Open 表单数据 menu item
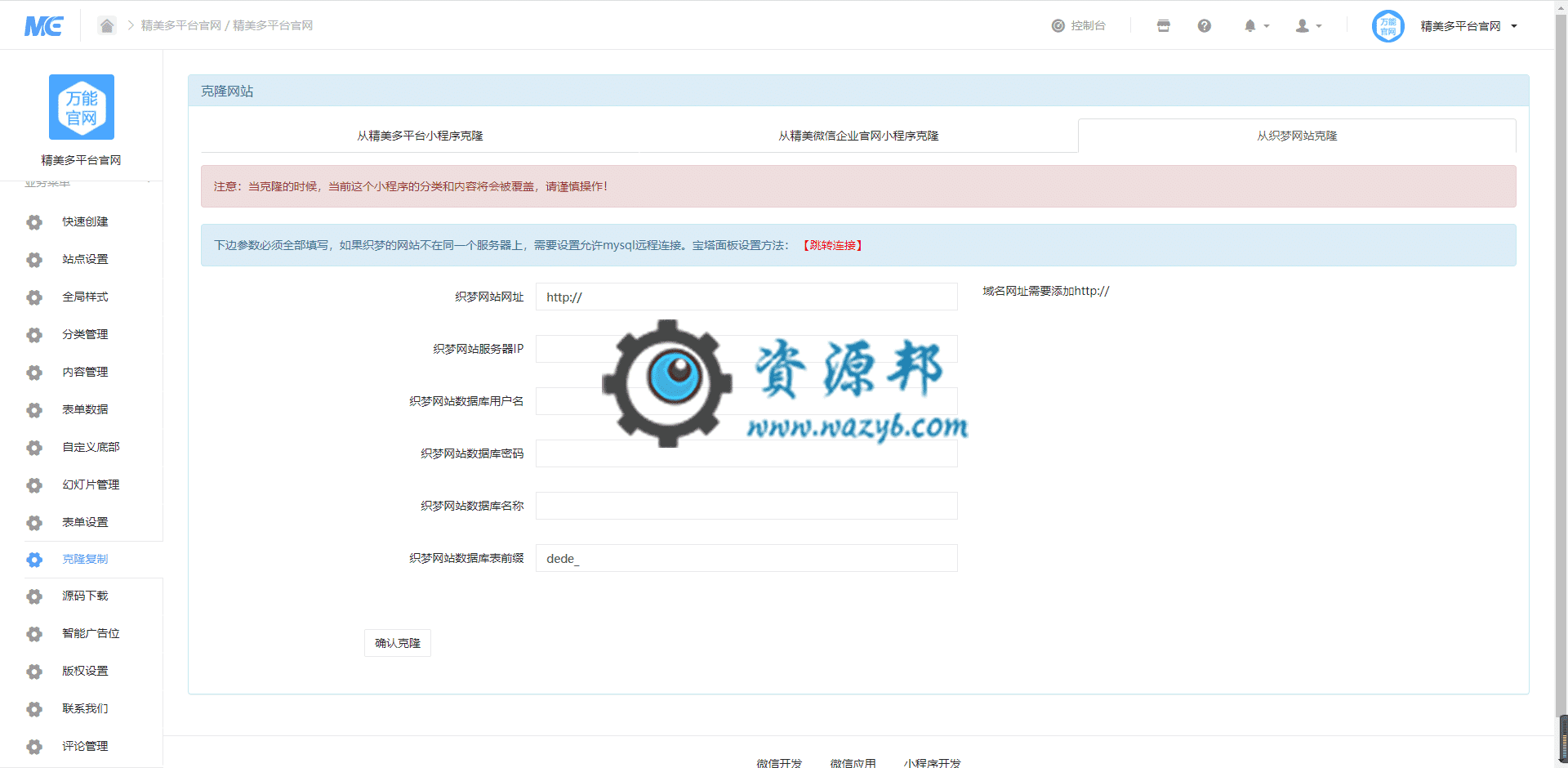 pyautogui.click(x=85, y=409)
